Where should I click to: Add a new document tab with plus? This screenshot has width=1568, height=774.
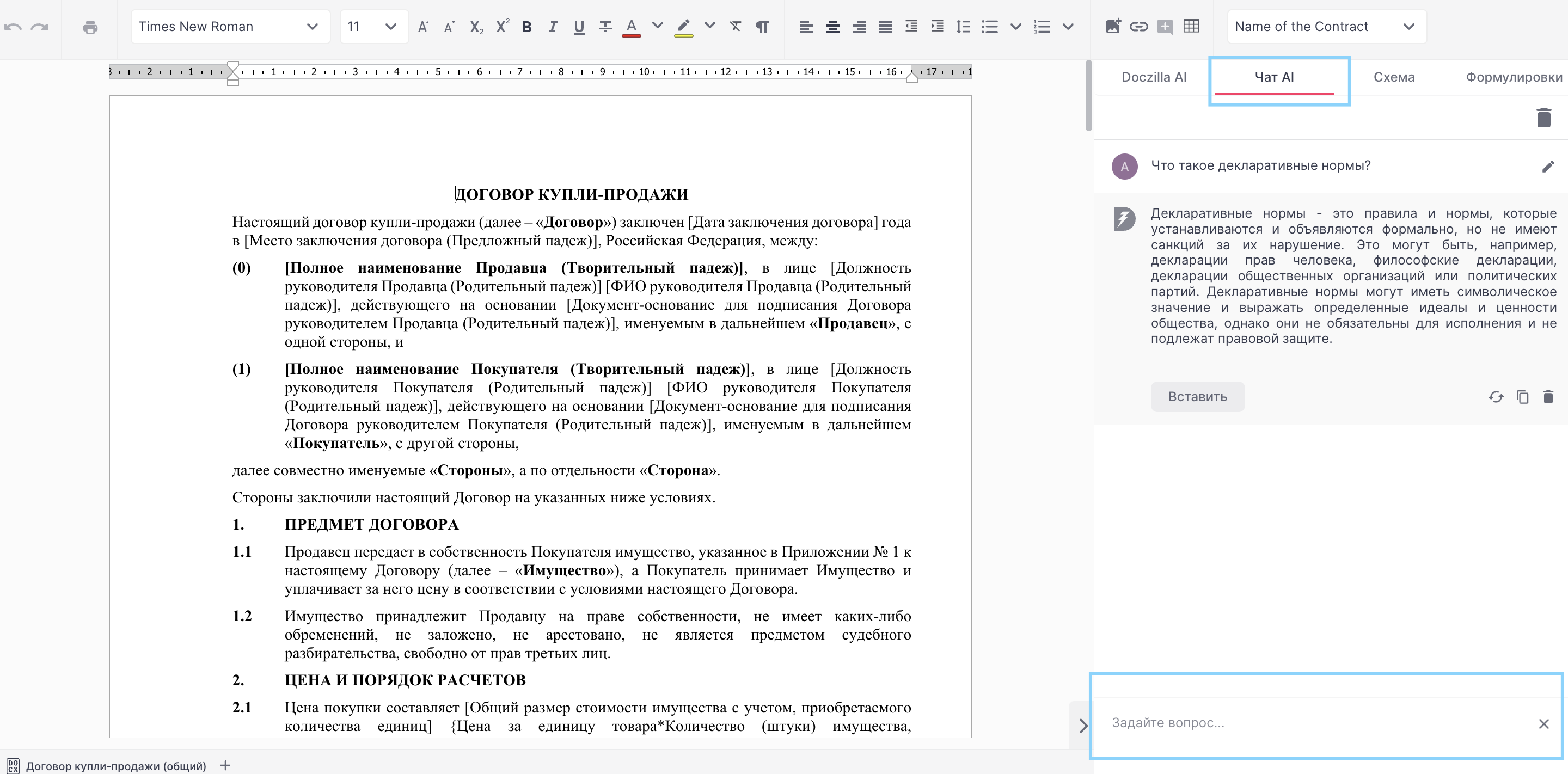point(225,765)
